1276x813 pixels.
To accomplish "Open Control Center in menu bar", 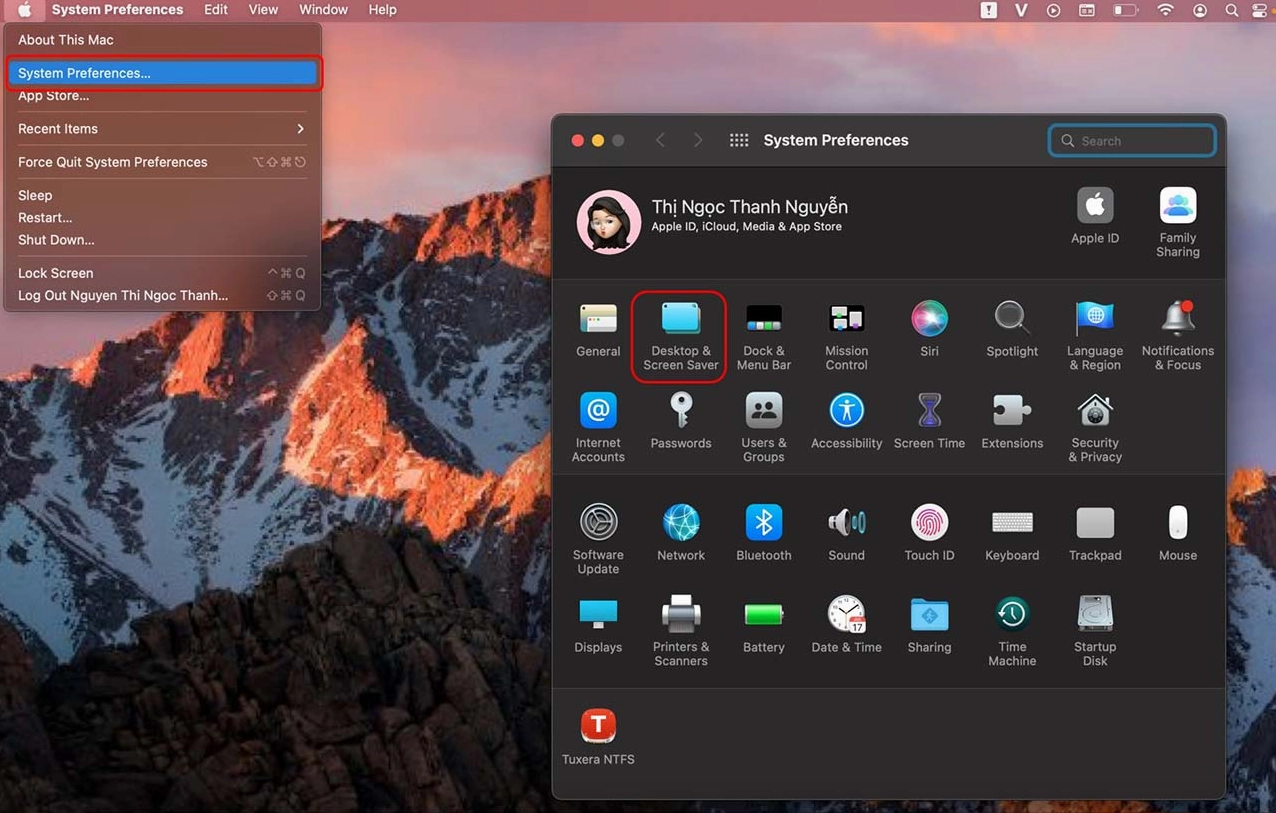I will tap(1262, 10).
